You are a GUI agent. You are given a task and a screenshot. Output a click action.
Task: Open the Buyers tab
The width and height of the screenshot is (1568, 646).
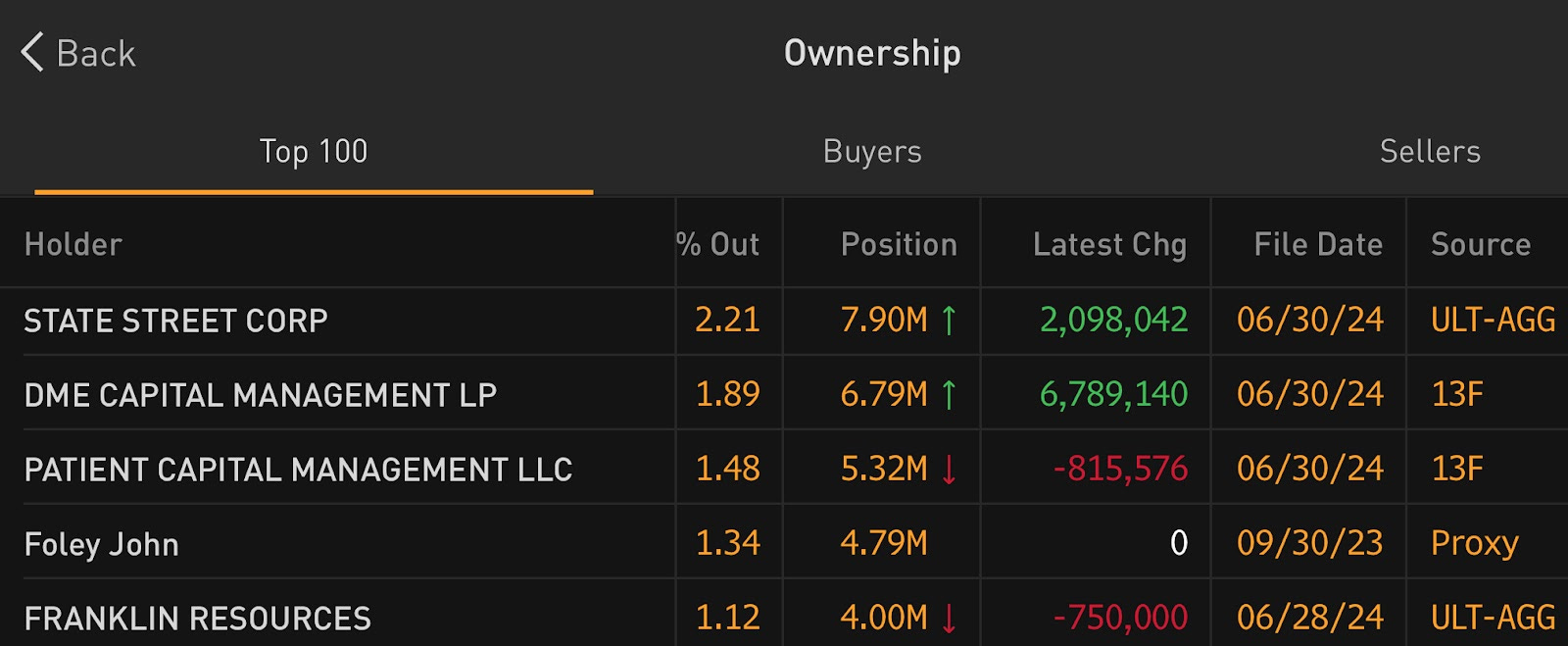coord(872,152)
